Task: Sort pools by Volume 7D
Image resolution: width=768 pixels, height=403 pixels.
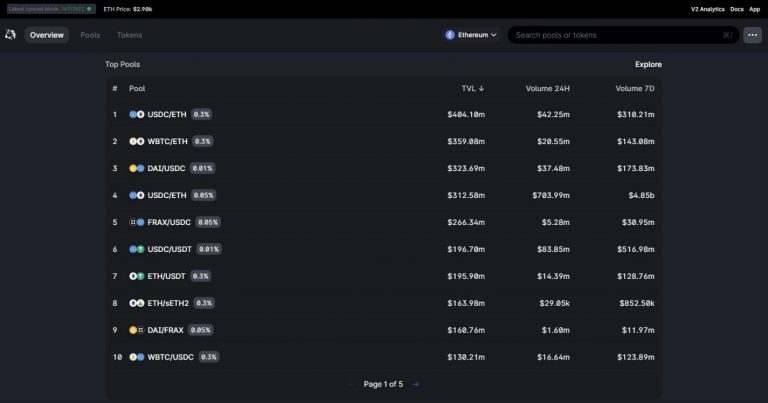Action: tap(635, 88)
